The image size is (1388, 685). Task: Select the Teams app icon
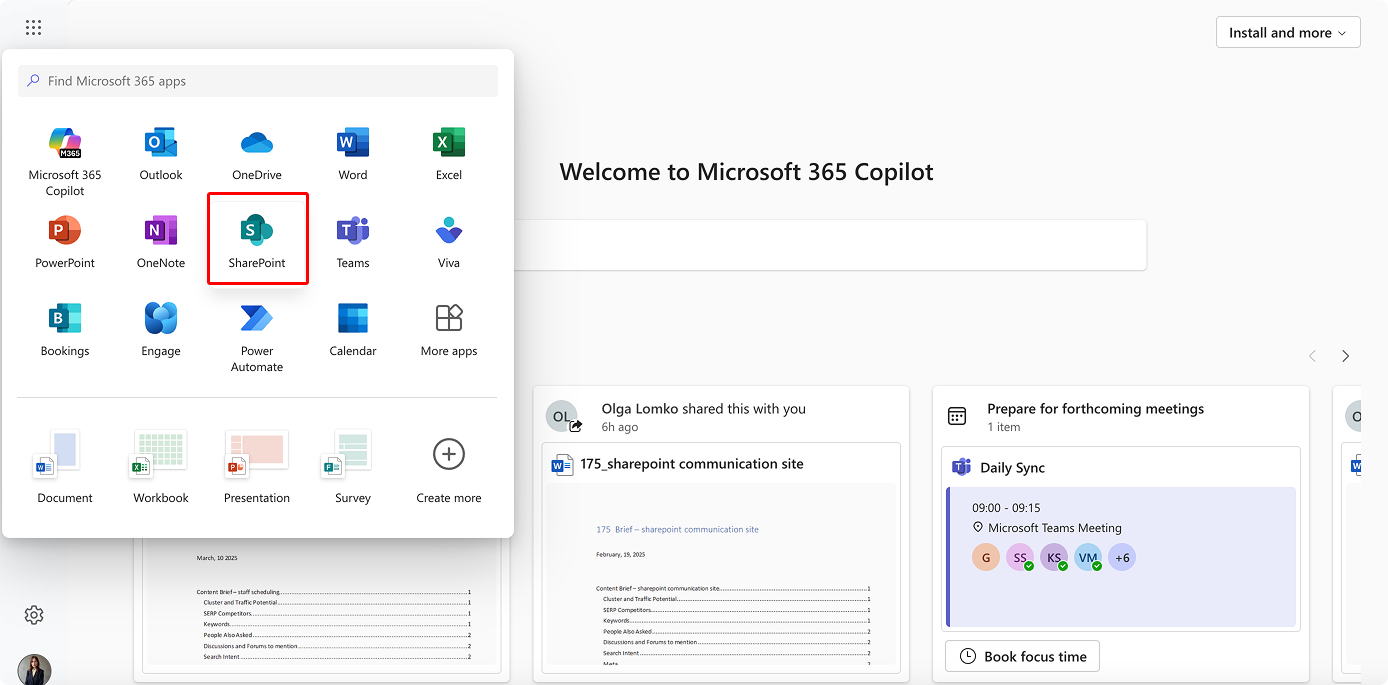pos(352,238)
